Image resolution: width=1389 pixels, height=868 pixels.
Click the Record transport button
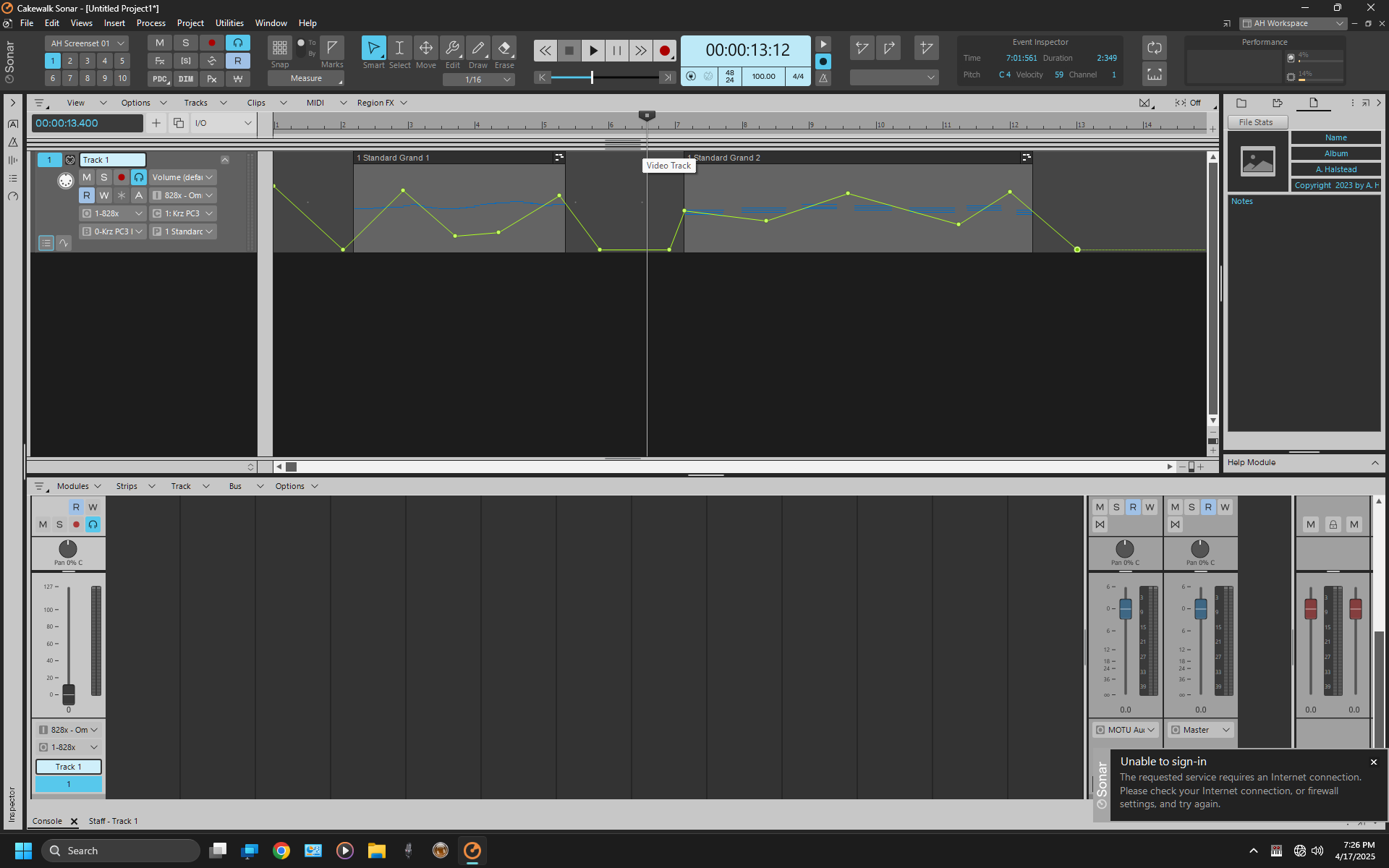pos(664,51)
